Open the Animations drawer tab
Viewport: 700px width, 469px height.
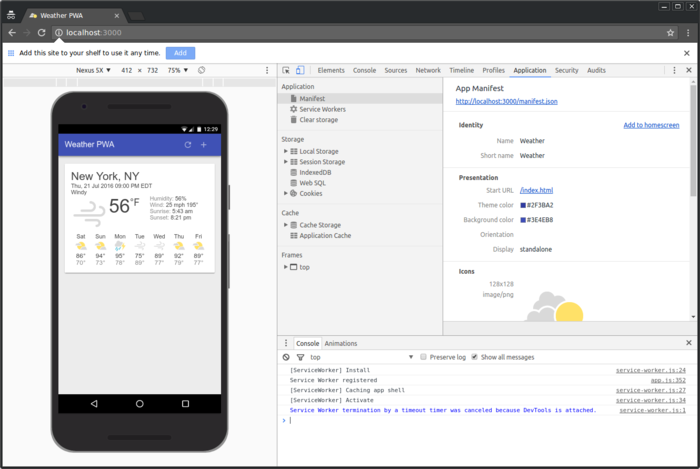pyautogui.click(x=341, y=343)
